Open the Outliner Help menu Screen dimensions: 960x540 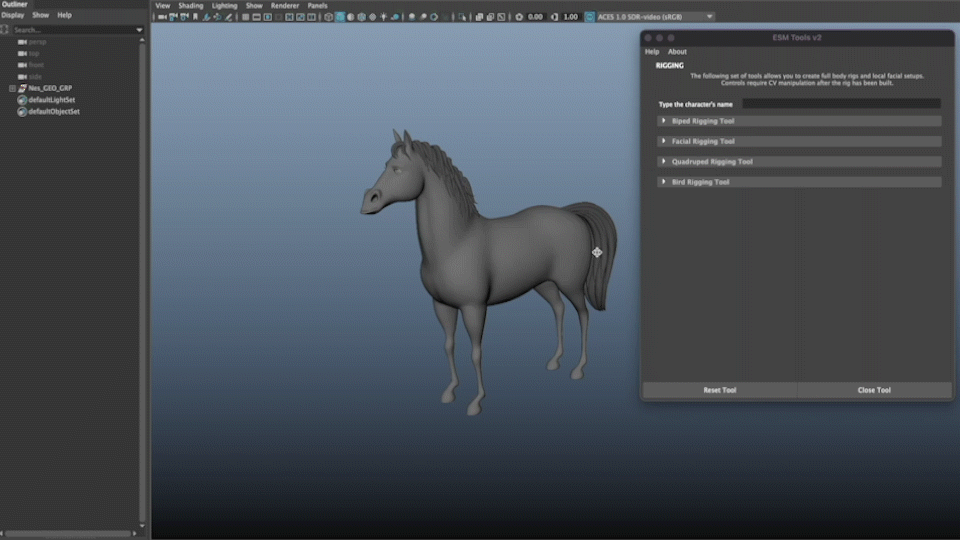click(x=64, y=15)
